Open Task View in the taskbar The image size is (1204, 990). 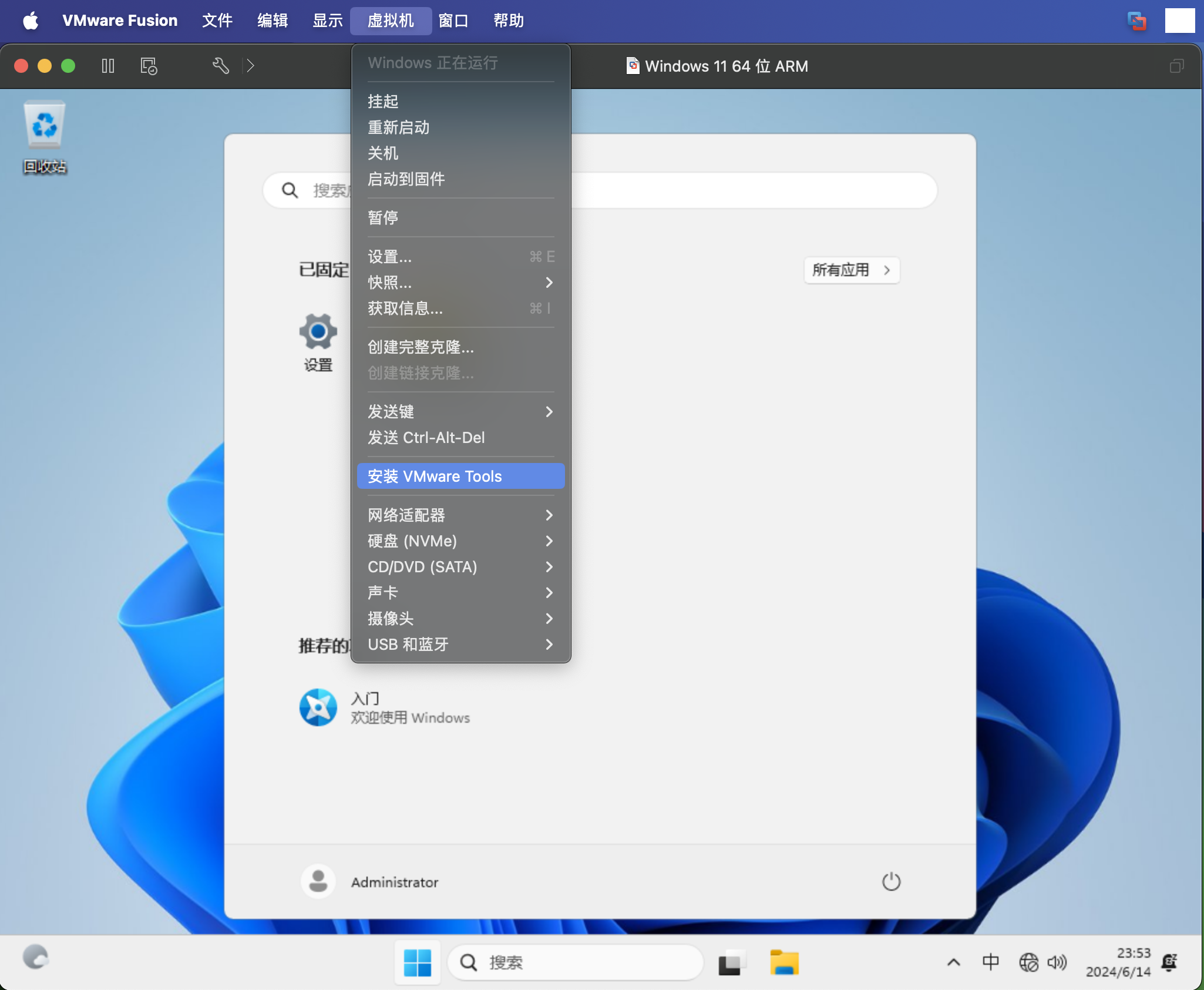point(731,962)
